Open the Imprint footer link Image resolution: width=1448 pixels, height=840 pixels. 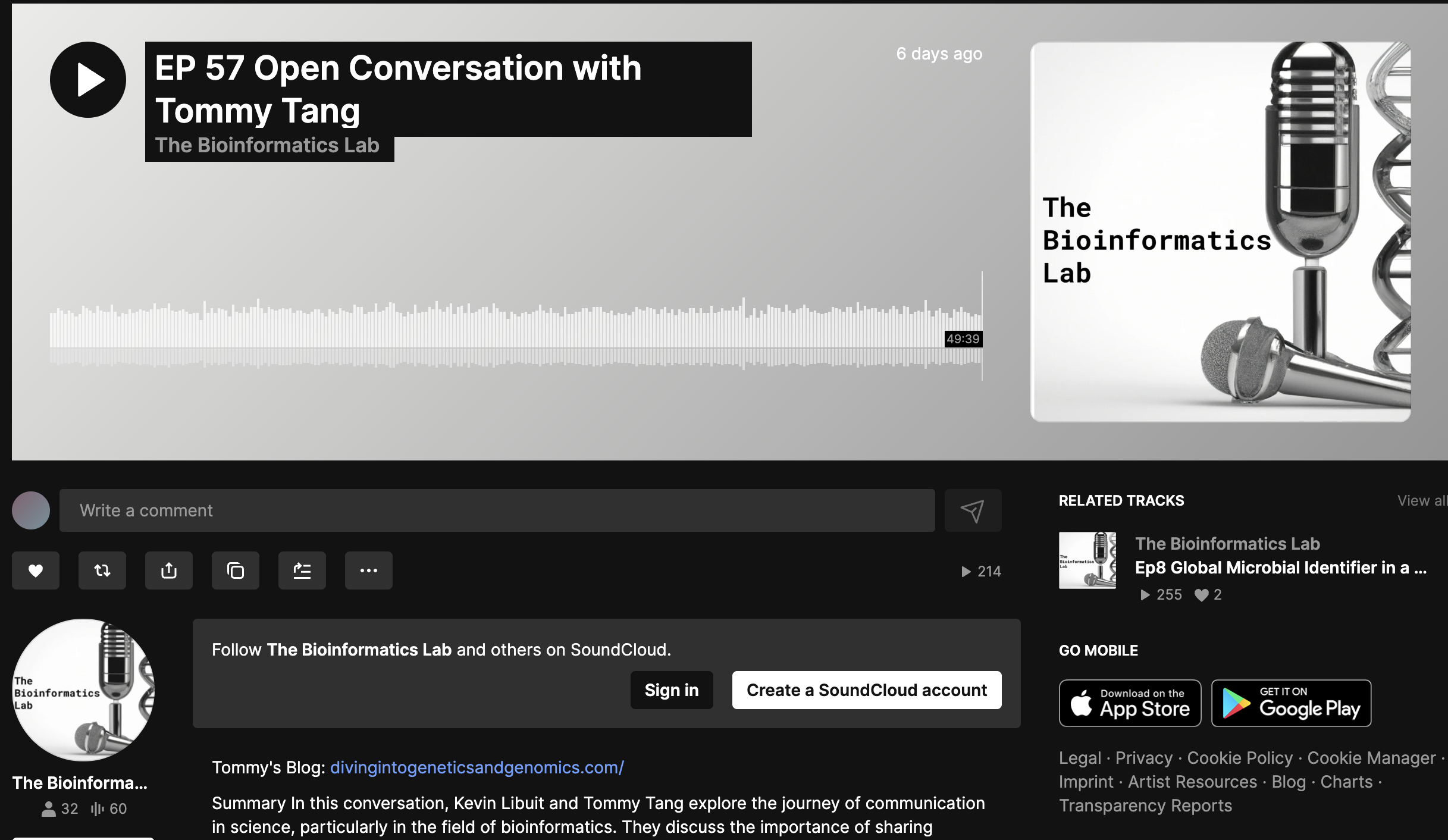point(1086,782)
